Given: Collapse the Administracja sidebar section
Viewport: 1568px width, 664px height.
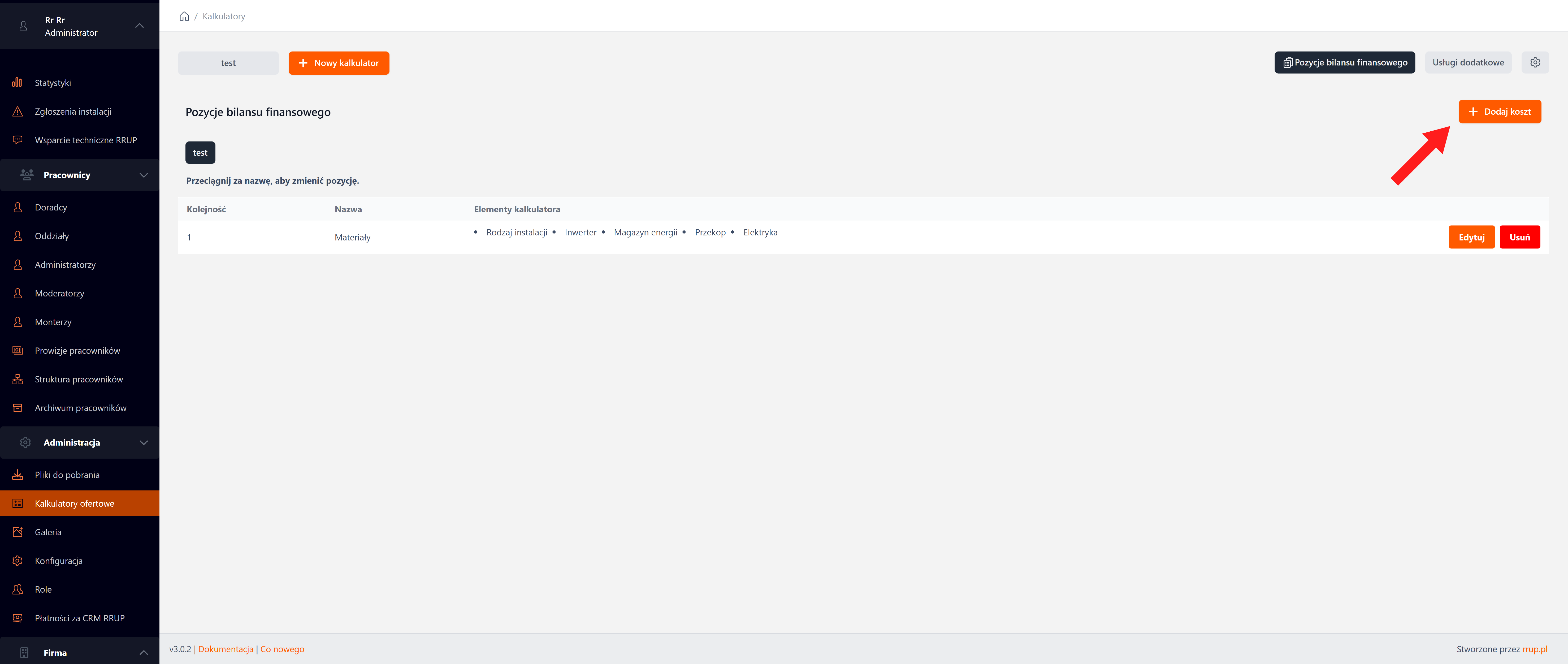Looking at the screenshot, I should pos(143,442).
